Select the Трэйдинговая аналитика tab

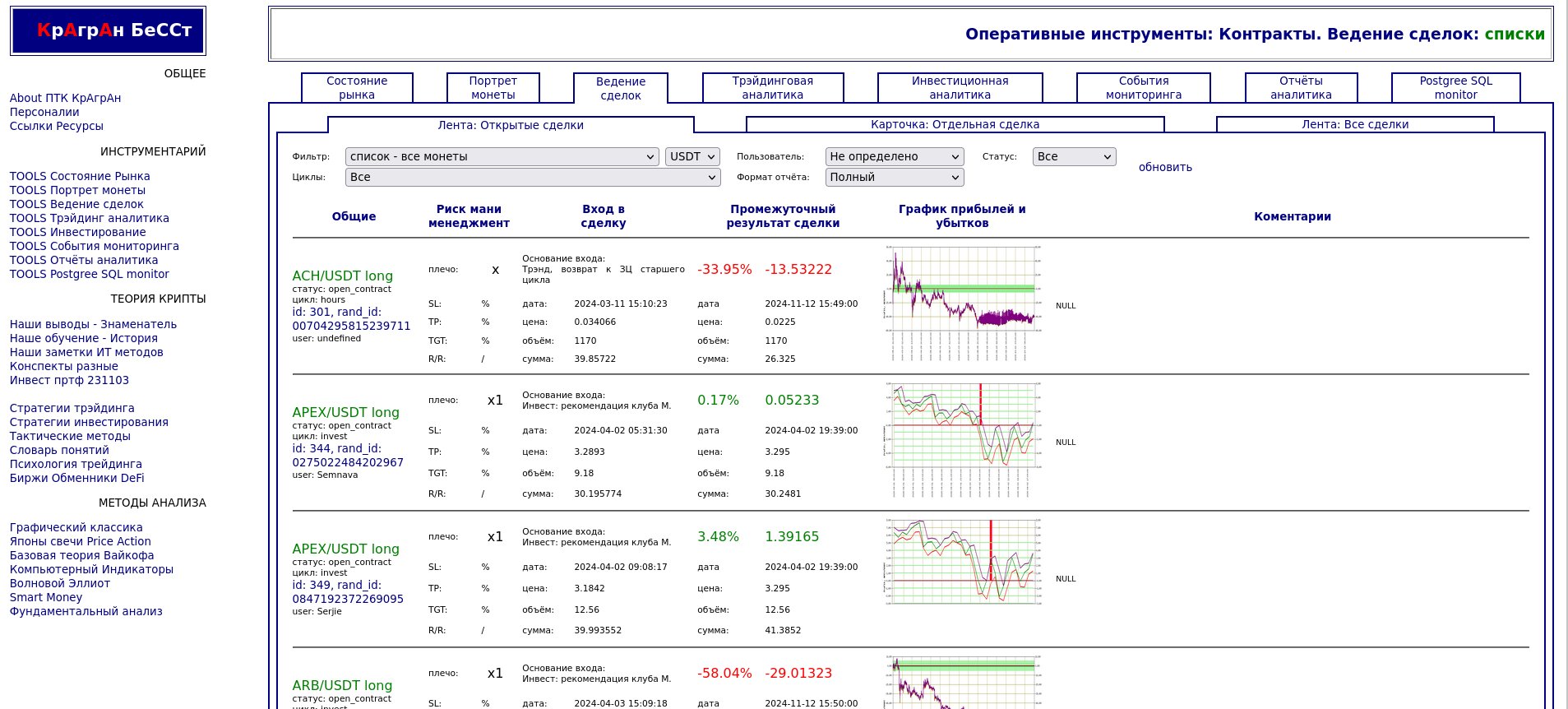(x=772, y=88)
